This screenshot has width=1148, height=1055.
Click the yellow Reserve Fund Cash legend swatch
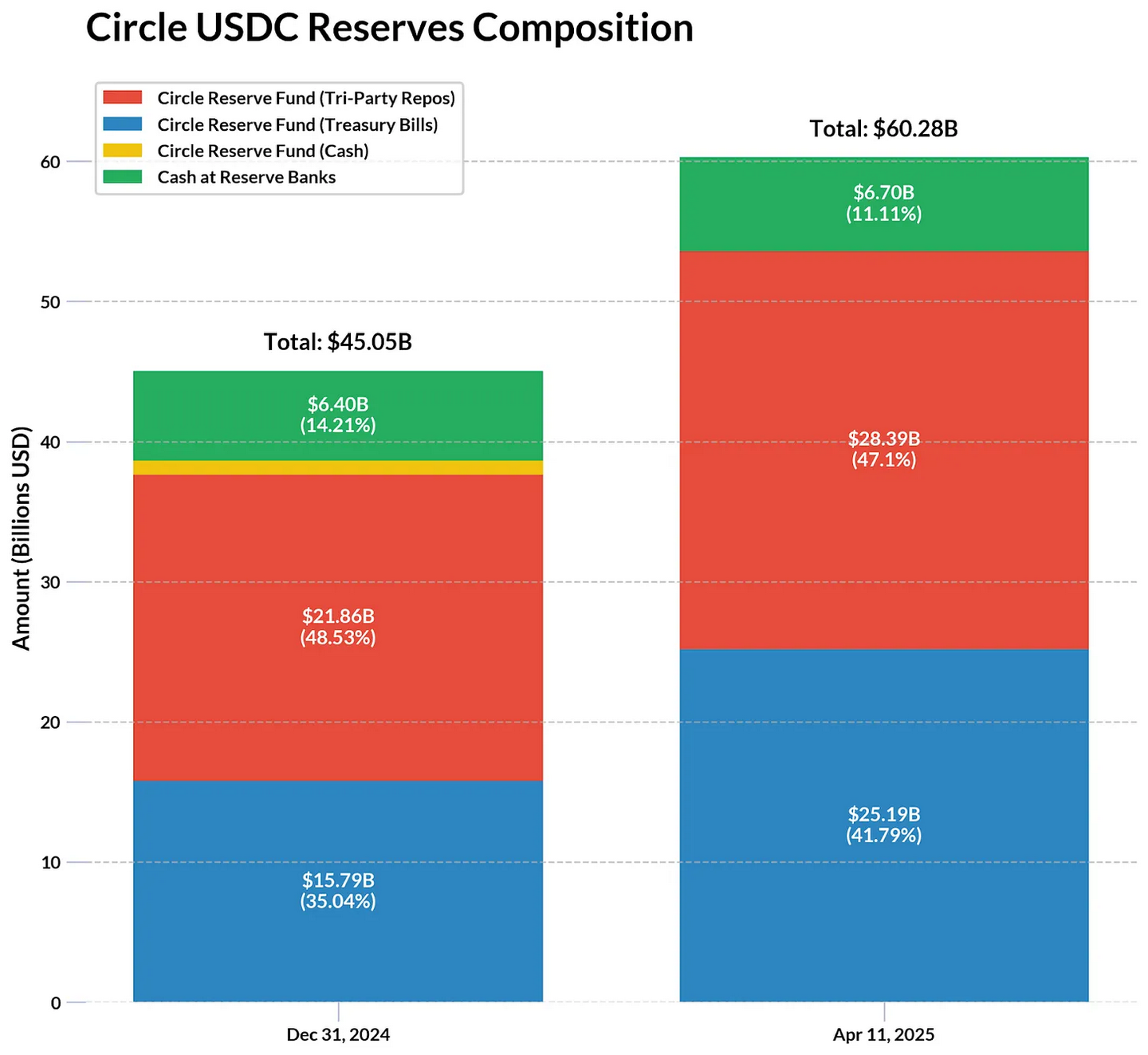click(122, 151)
